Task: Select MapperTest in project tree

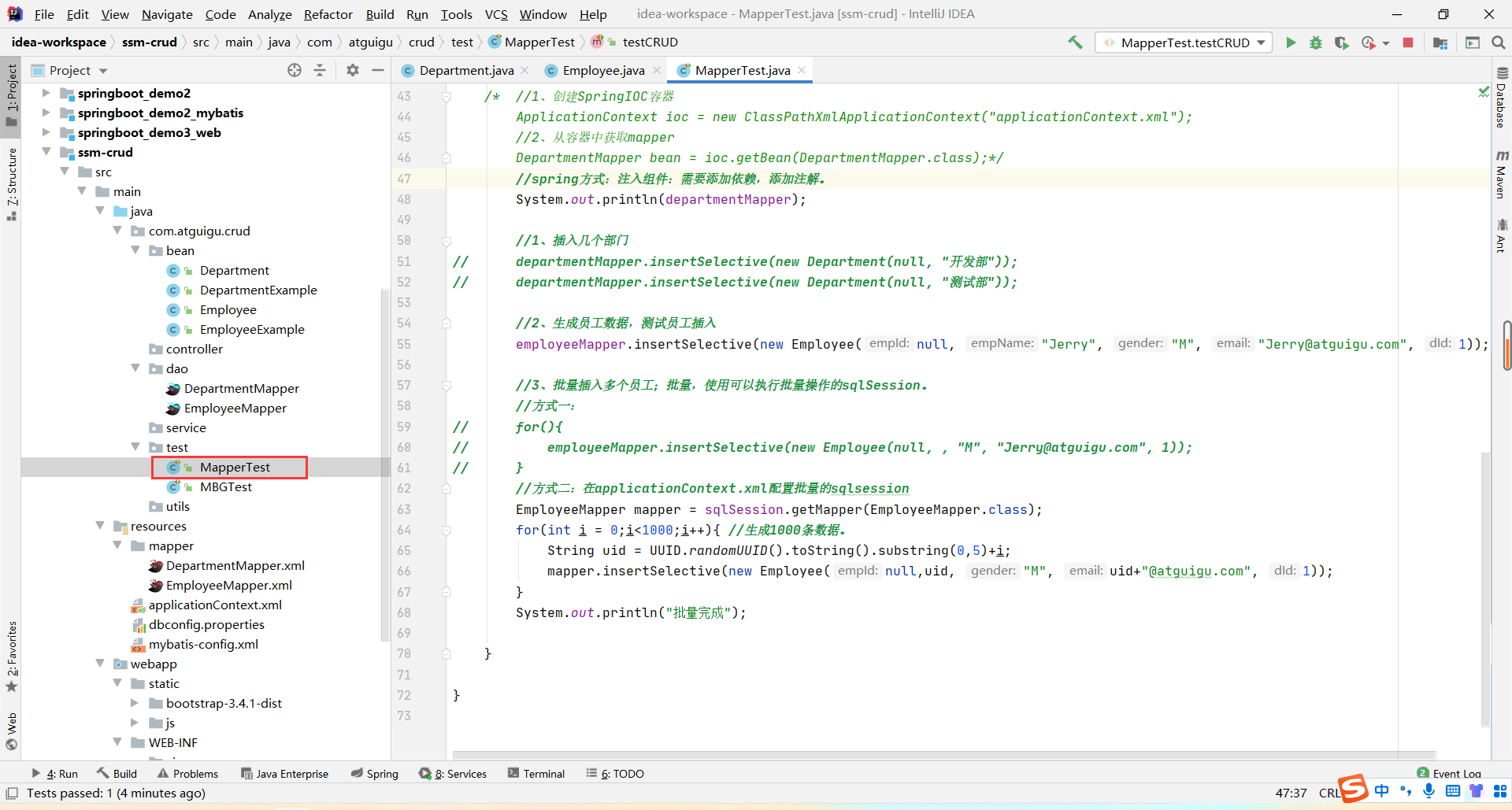Action: [x=234, y=467]
